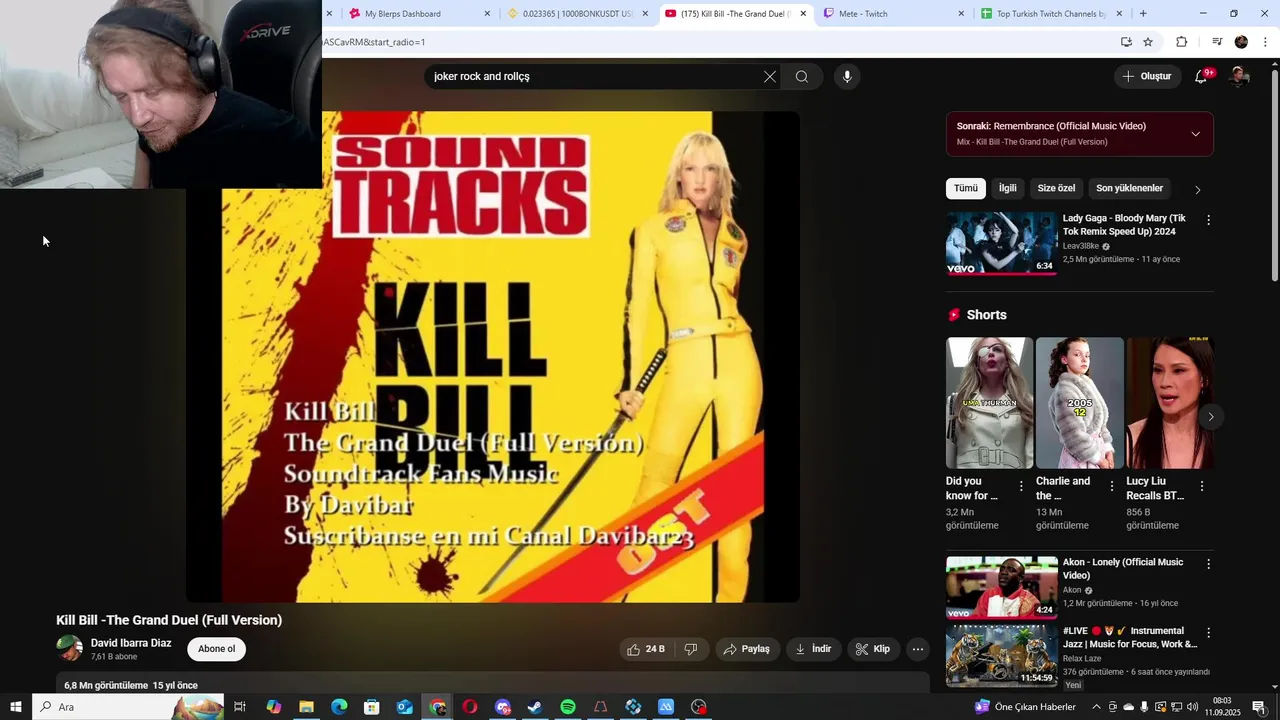Click the YouTube search input field

click(595, 77)
